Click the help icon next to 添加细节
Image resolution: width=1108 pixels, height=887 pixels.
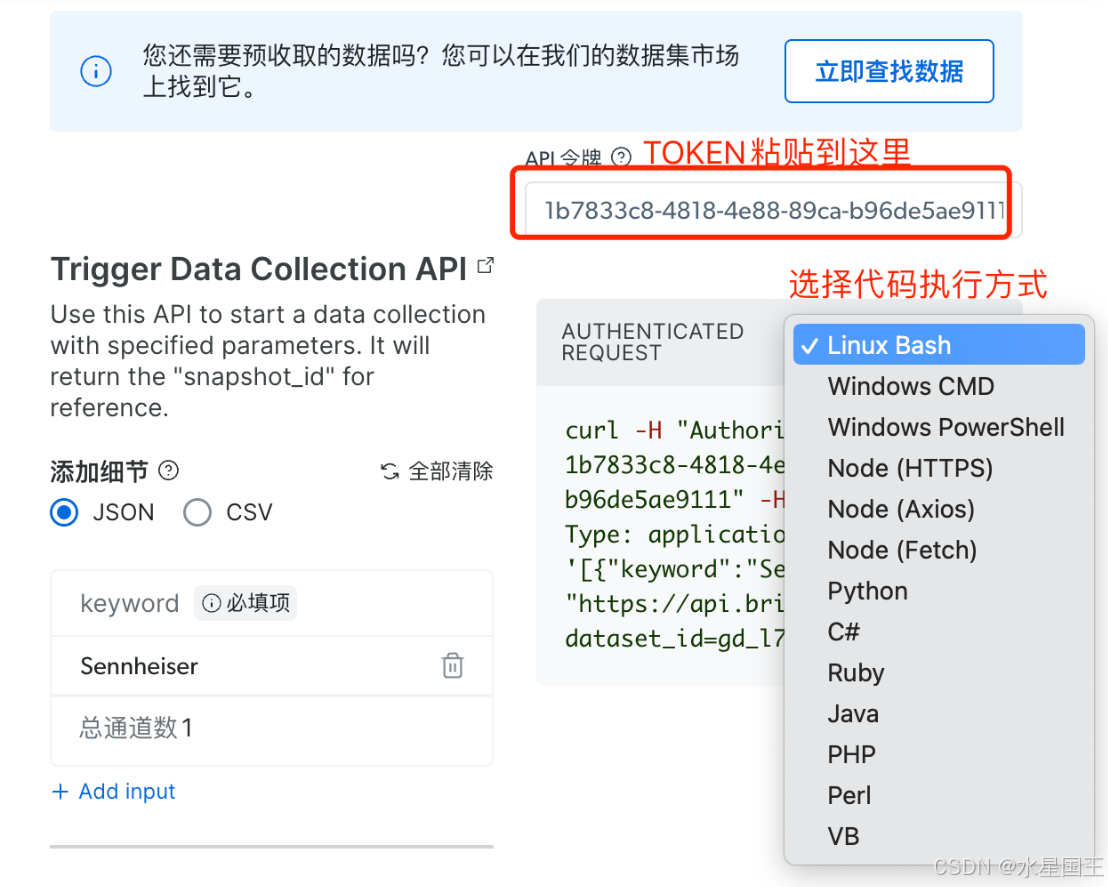[169, 470]
